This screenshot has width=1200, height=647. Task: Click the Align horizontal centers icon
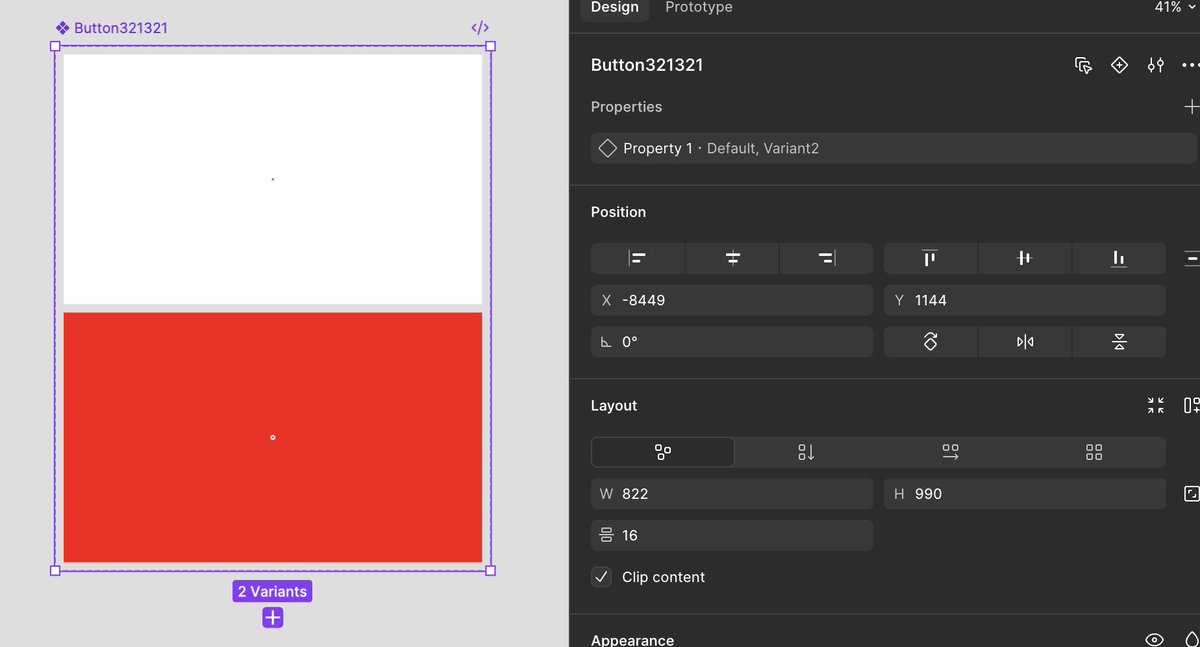(x=732, y=258)
